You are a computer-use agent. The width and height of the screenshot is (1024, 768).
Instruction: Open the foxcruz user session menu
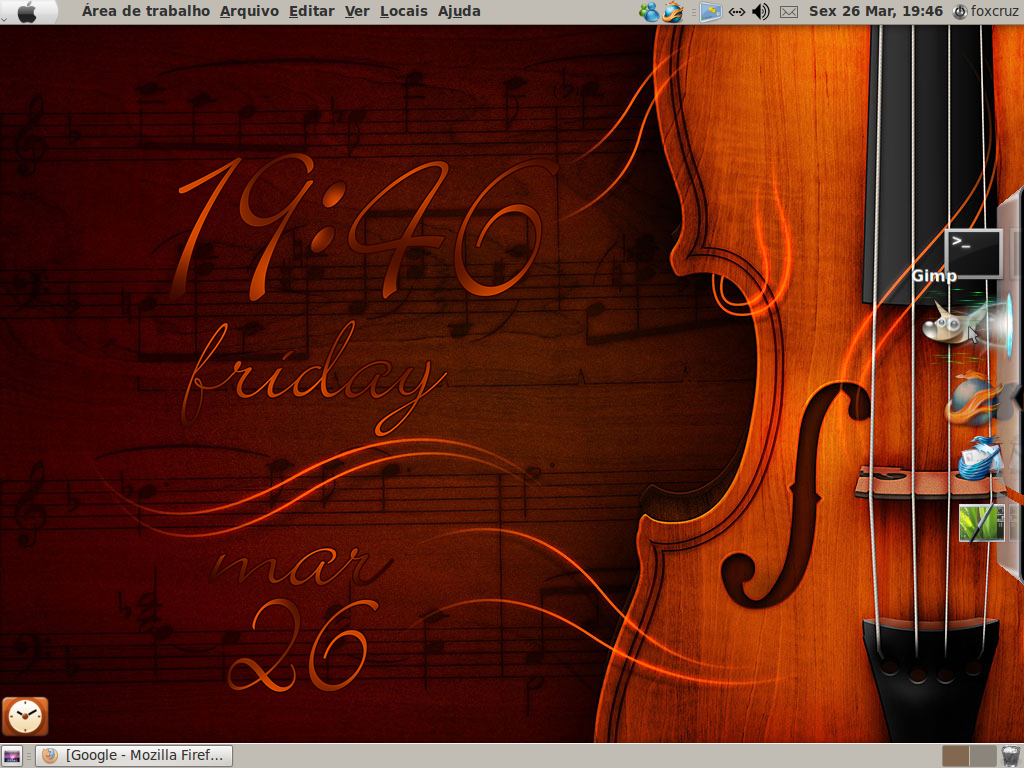tap(985, 11)
